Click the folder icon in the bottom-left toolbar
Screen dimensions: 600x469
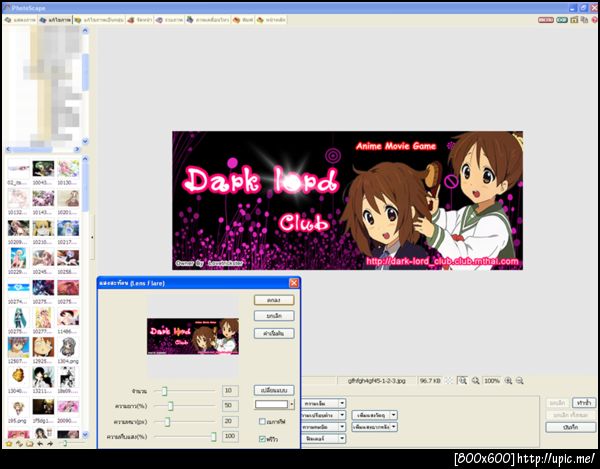click(29, 444)
